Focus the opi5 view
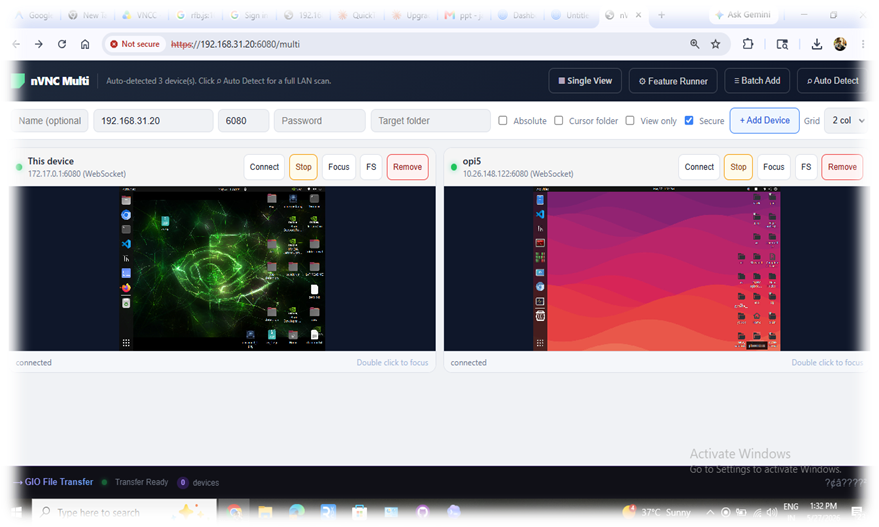 774,167
